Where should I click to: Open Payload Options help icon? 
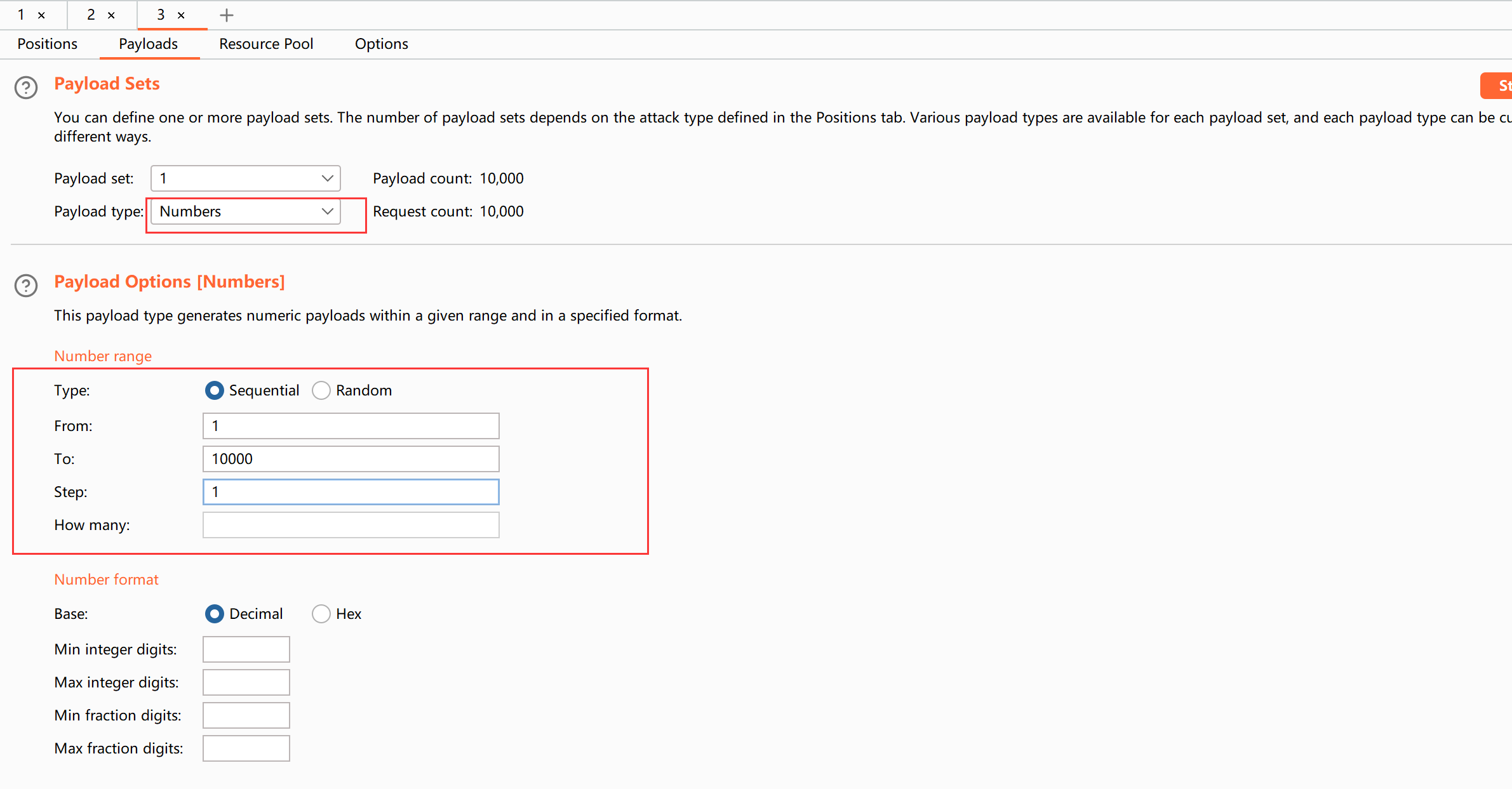26,286
